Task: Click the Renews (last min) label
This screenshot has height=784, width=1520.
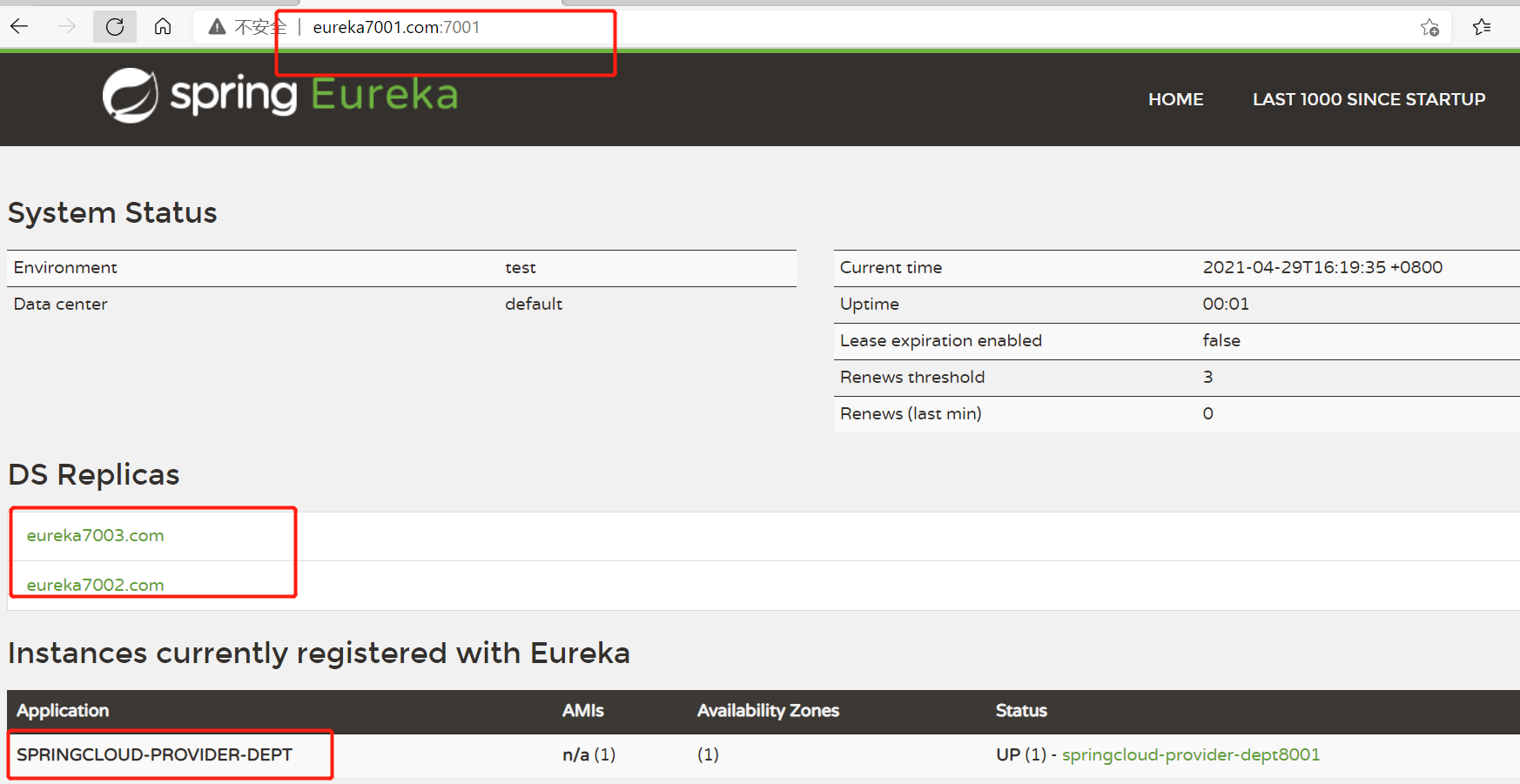Action: (x=911, y=413)
